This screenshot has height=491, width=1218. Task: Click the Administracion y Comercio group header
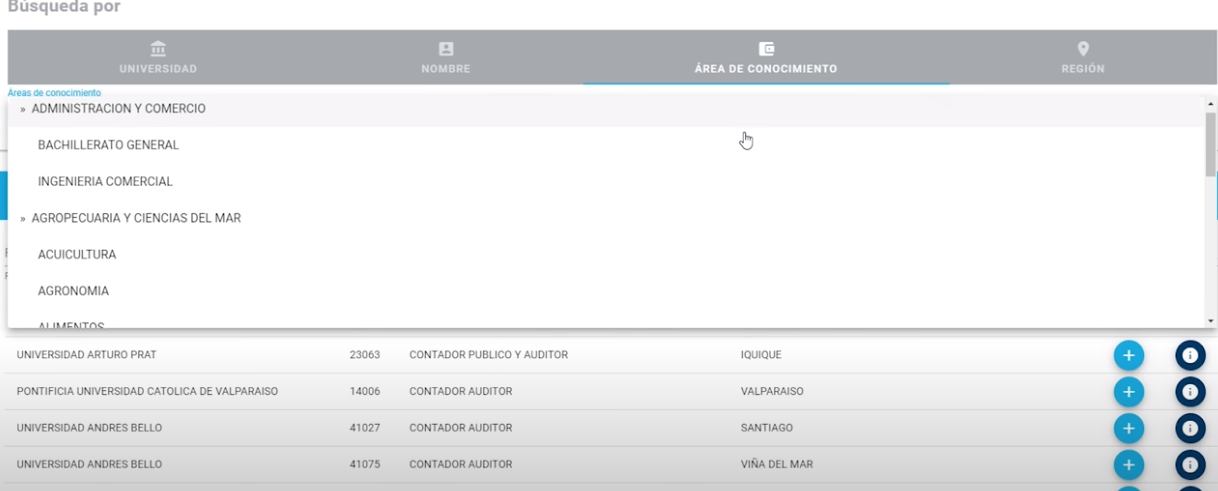coord(118,108)
